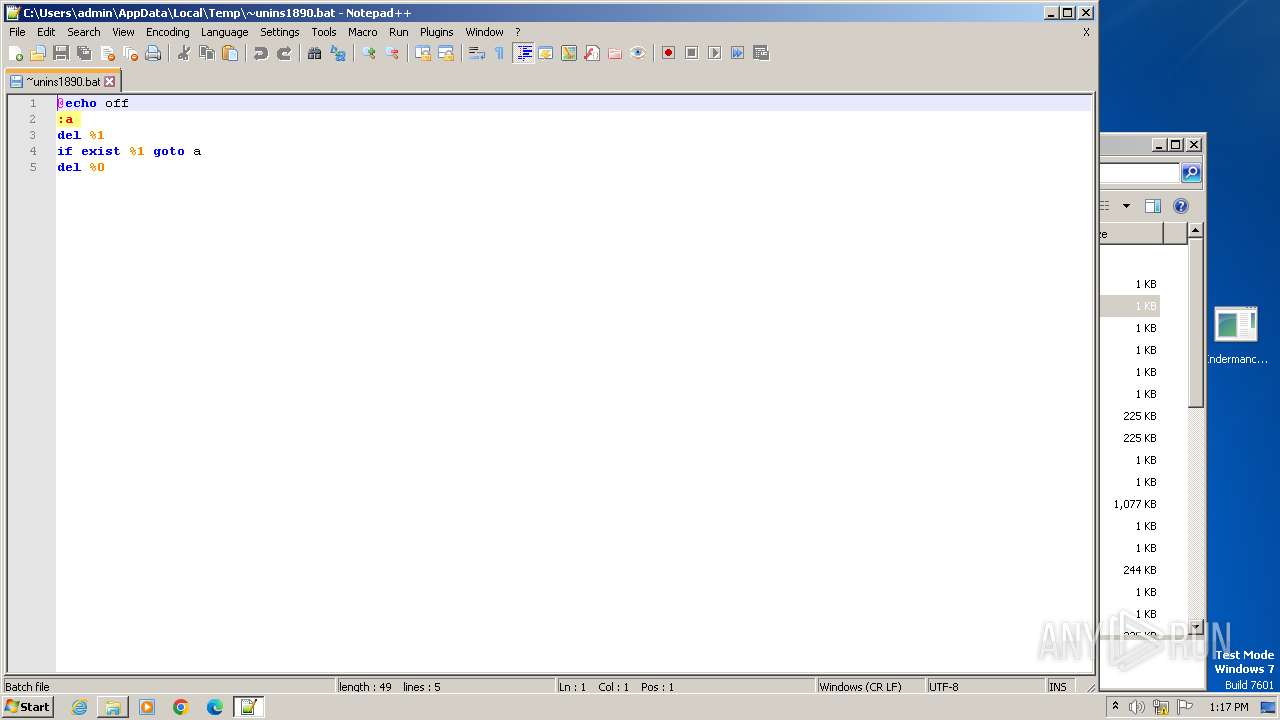Select the ~unins1890.bat tab
This screenshot has width=1280, height=720.
click(63, 82)
